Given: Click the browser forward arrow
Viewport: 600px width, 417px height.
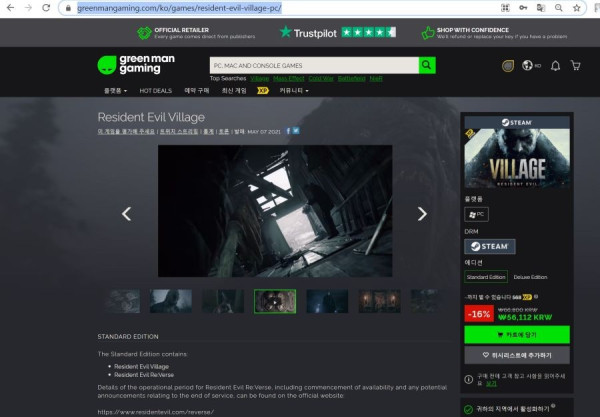Looking at the screenshot, I should coord(28,8).
